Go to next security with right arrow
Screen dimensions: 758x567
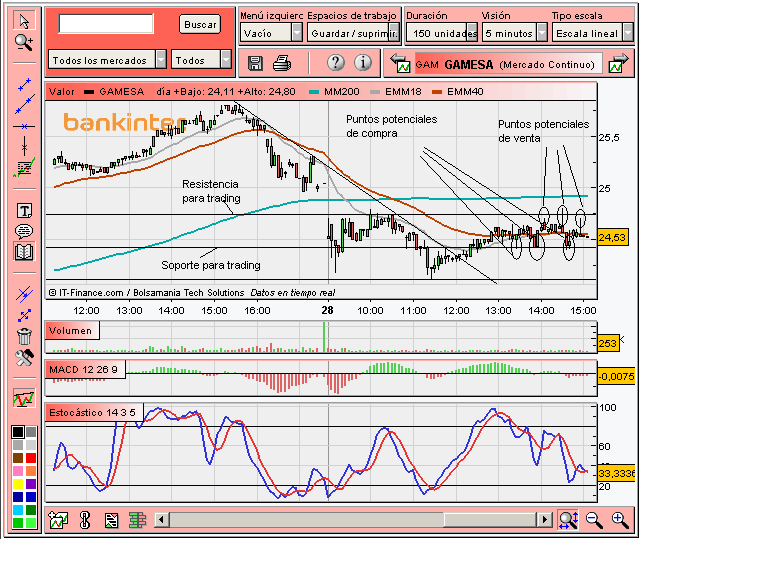point(619,63)
